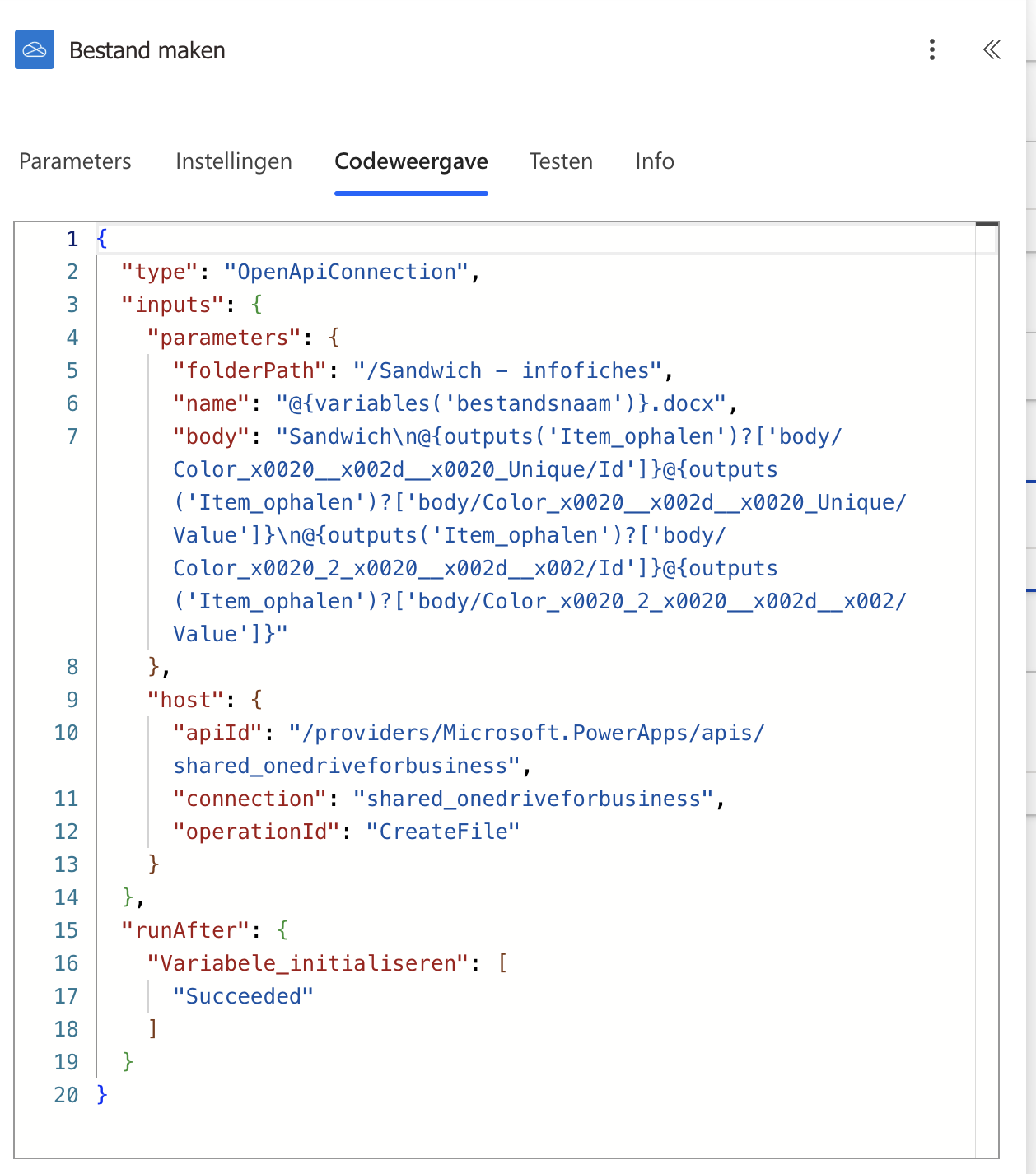This screenshot has width=1036, height=1174.
Task: Place cursor on the "operationId" CreateFile line
Action: click(346, 832)
